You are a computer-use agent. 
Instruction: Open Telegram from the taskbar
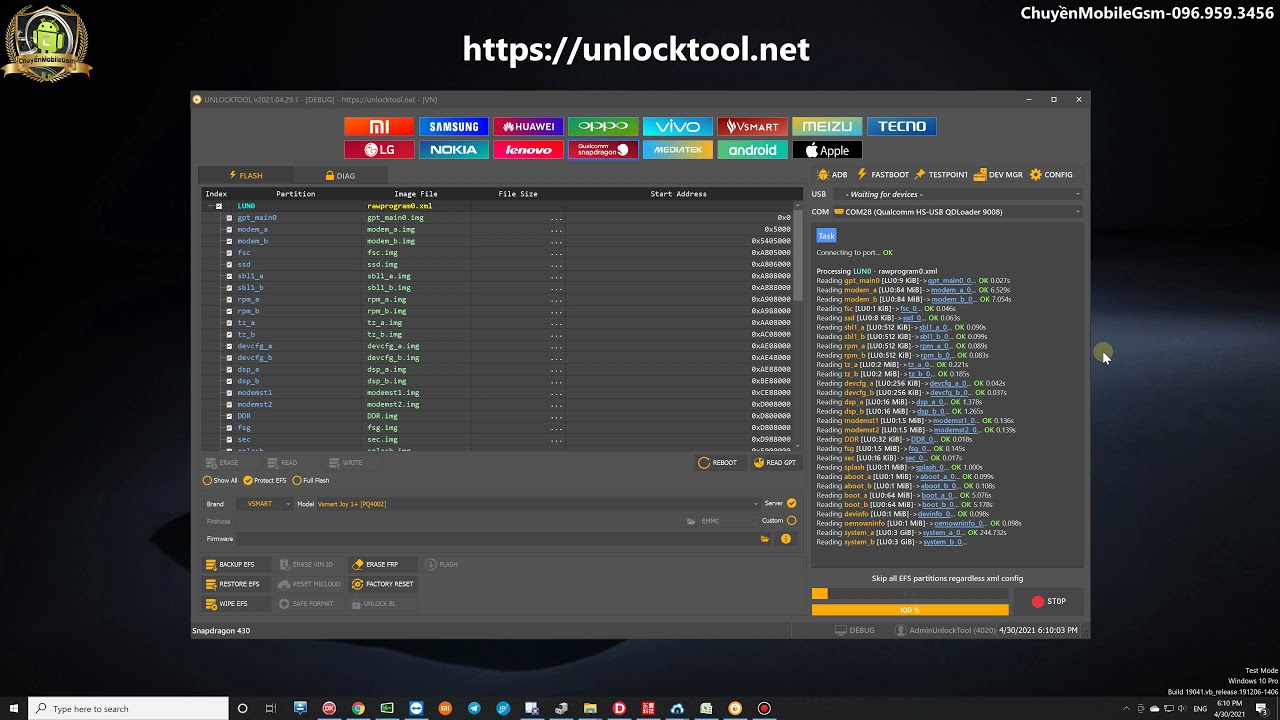point(474,708)
